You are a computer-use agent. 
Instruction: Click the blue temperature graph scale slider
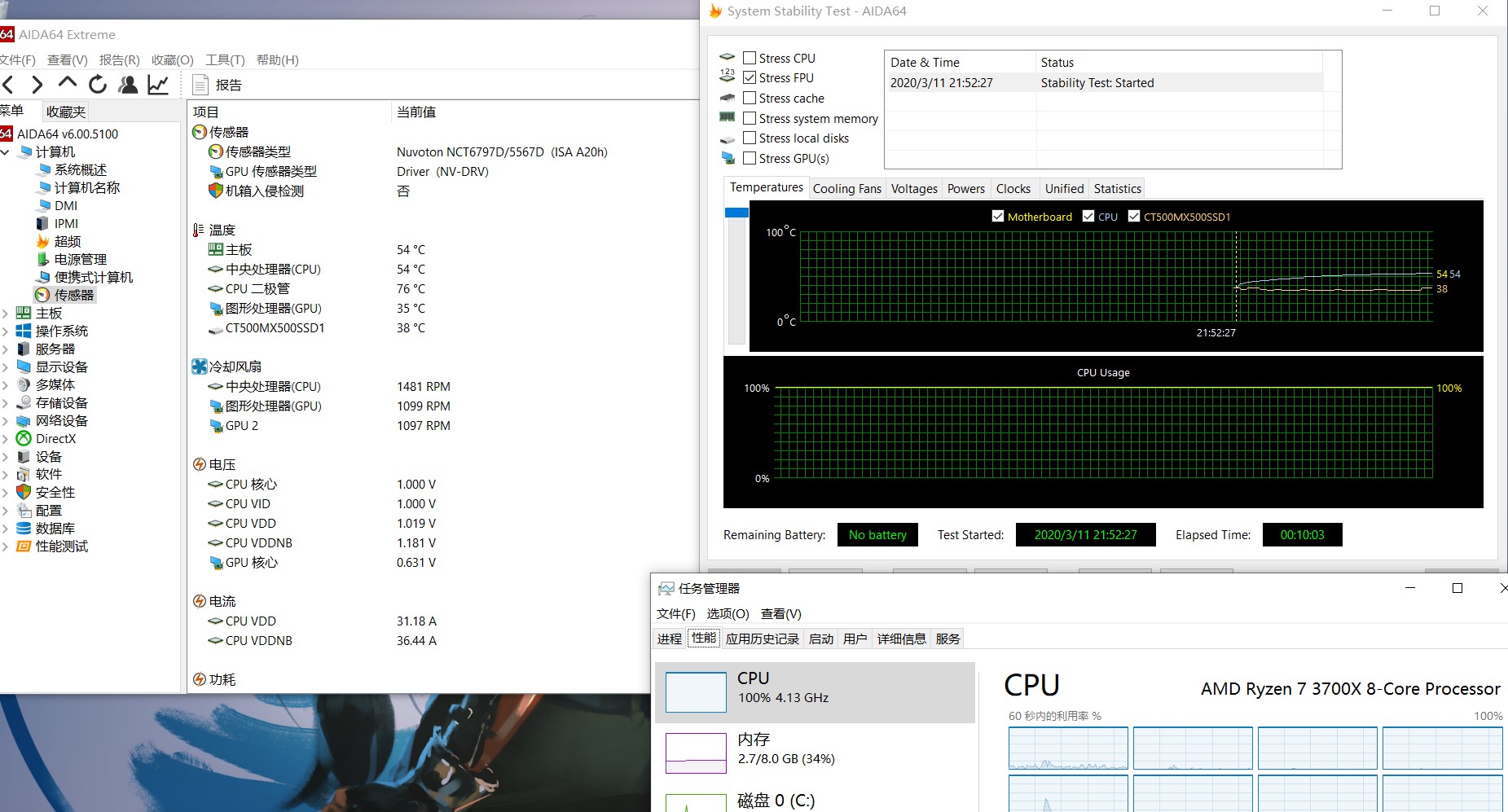[736, 213]
